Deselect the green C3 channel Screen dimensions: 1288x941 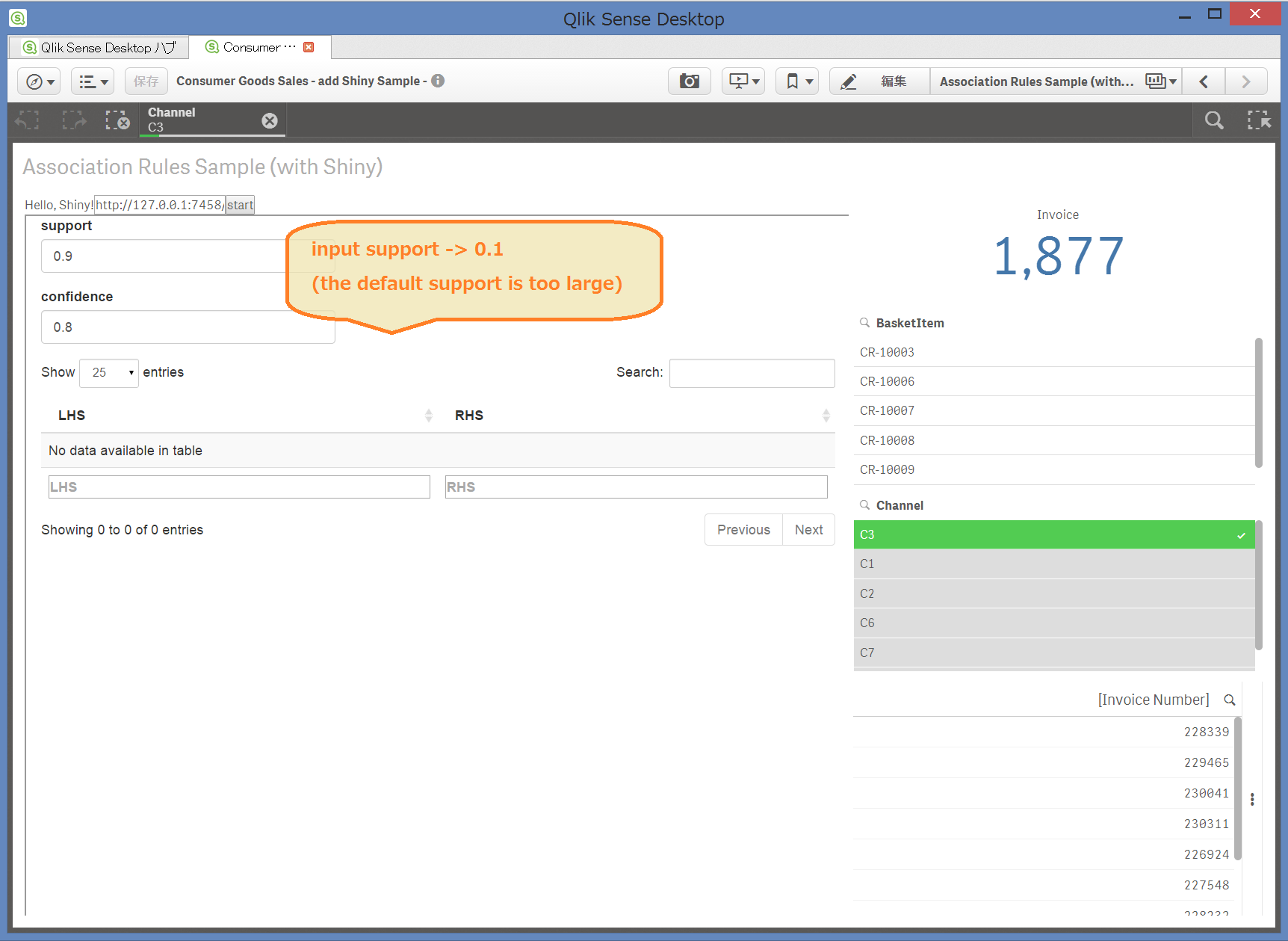point(1053,534)
